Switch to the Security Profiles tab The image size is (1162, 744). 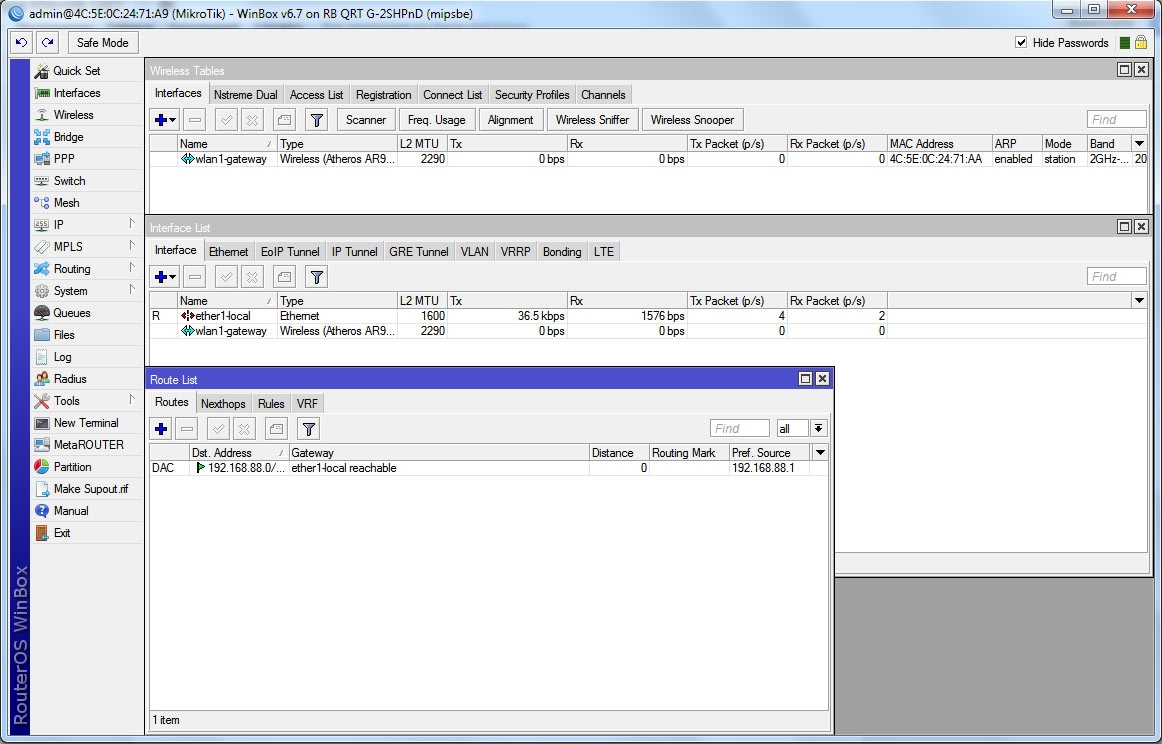[x=531, y=95]
